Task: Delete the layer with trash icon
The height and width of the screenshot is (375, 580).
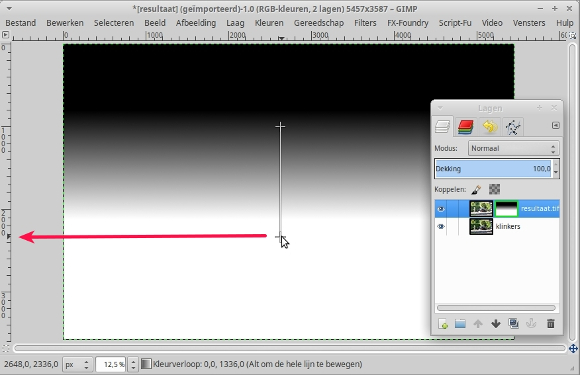Action: coord(550,324)
